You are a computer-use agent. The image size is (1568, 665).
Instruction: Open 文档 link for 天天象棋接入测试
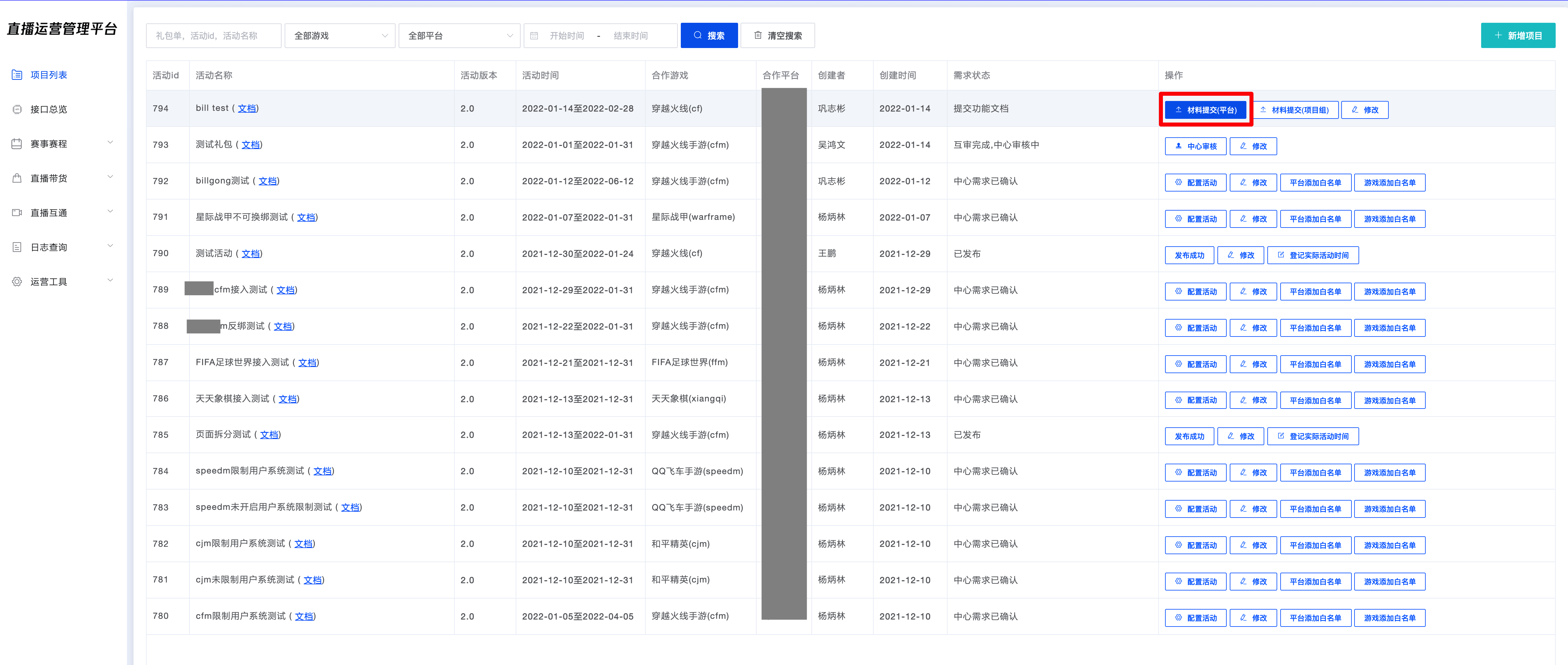(287, 399)
